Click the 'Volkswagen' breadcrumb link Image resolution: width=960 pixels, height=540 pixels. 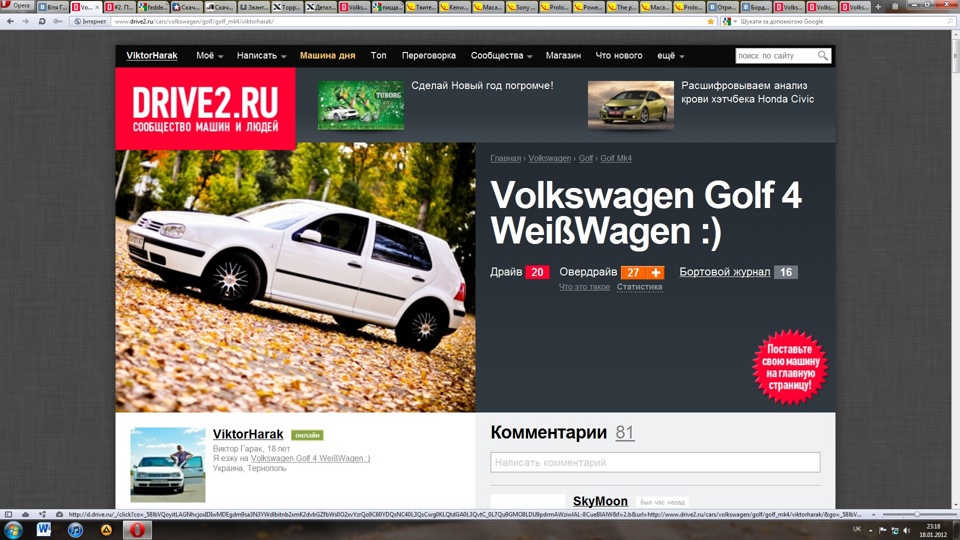click(549, 158)
